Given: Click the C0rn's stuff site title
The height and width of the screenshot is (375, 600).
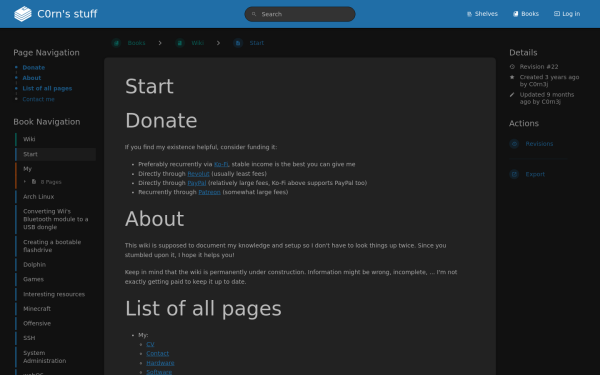Looking at the screenshot, I should point(67,14).
